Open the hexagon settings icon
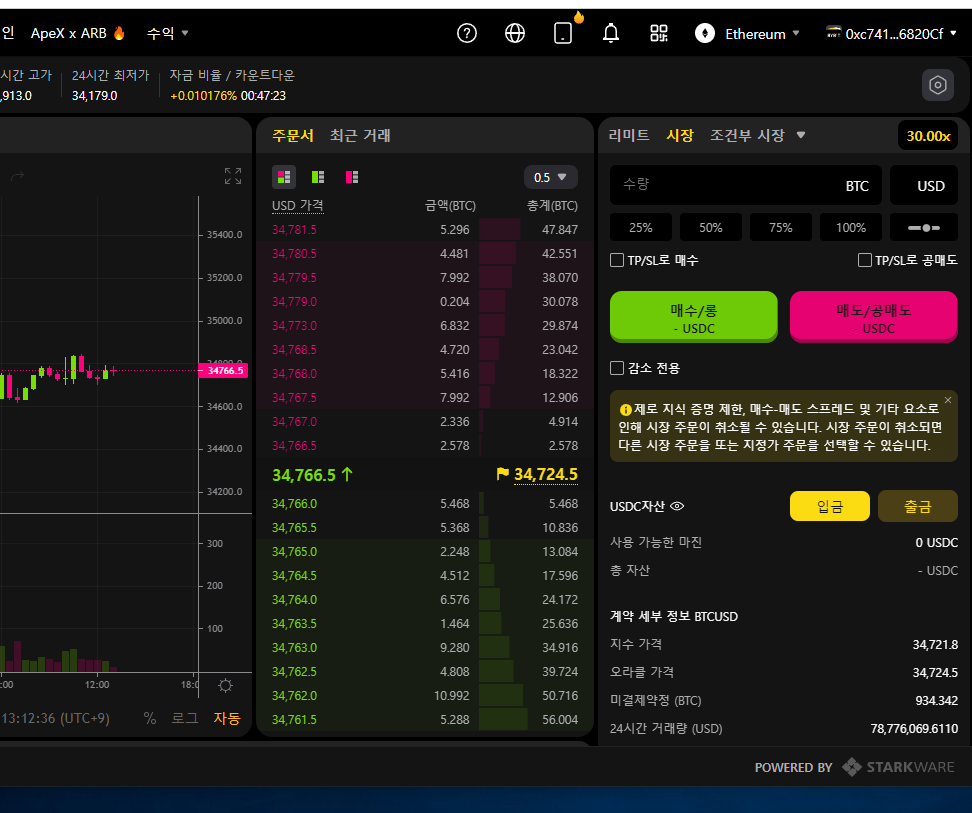The image size is (972, 813). 937,85
